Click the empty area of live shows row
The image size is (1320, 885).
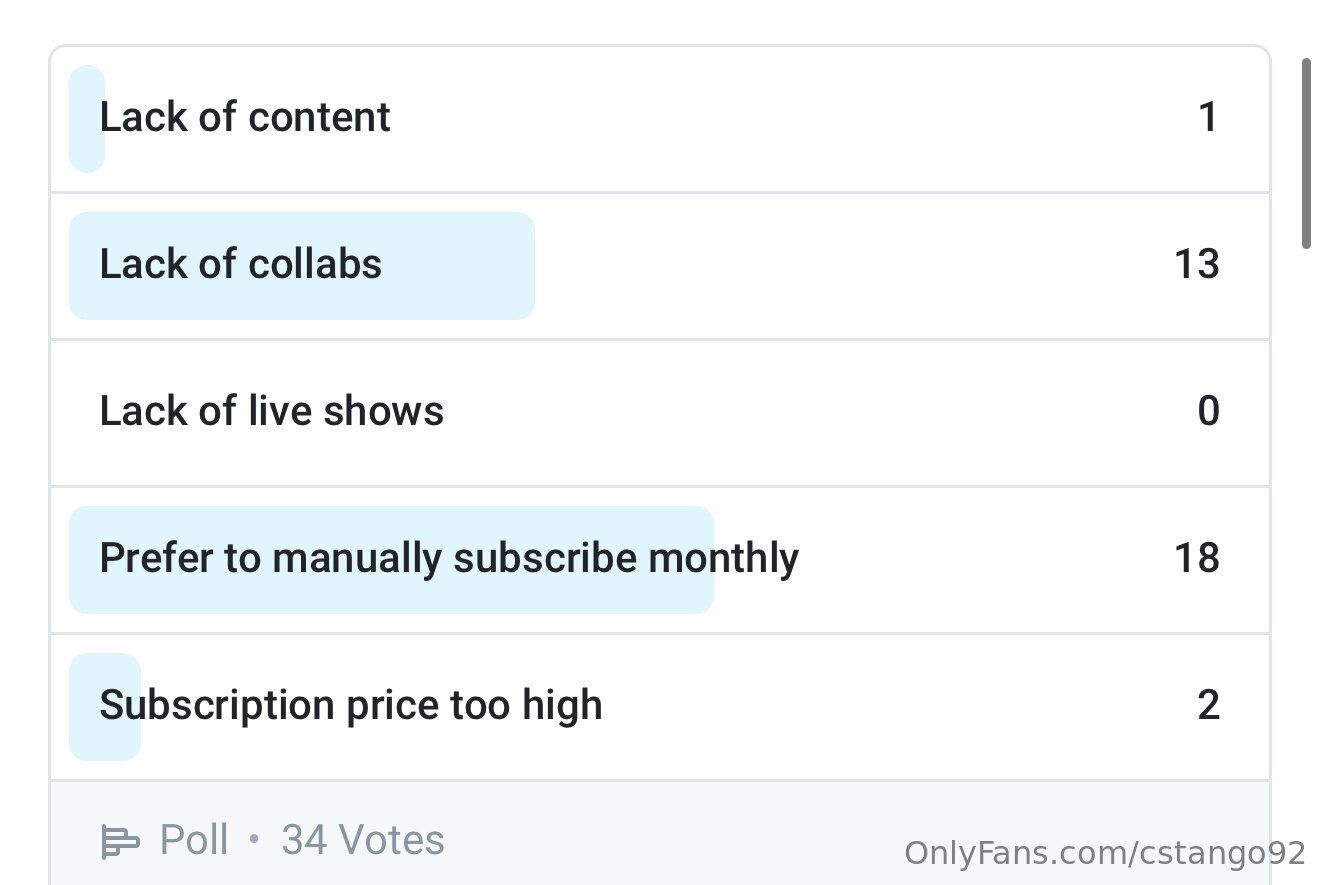point(800,411)
